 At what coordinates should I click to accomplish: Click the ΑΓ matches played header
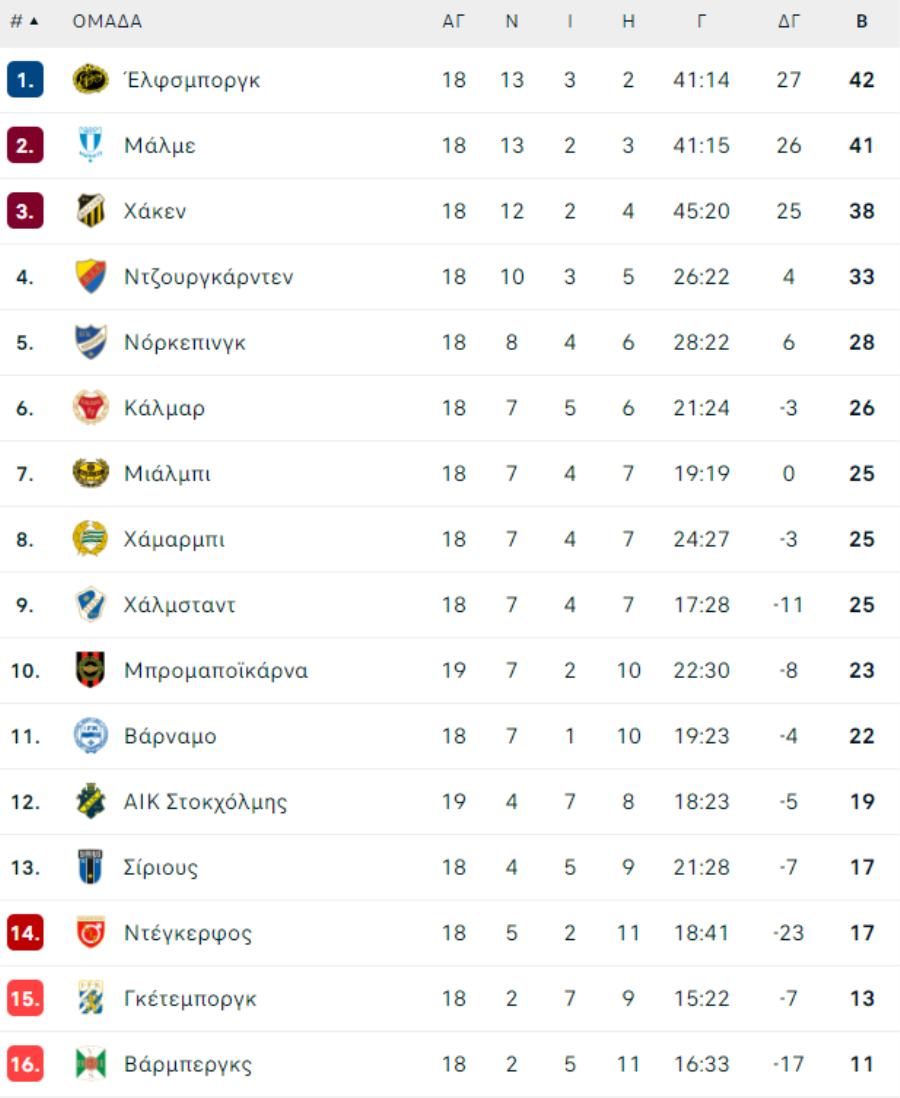tap(454, 22)
